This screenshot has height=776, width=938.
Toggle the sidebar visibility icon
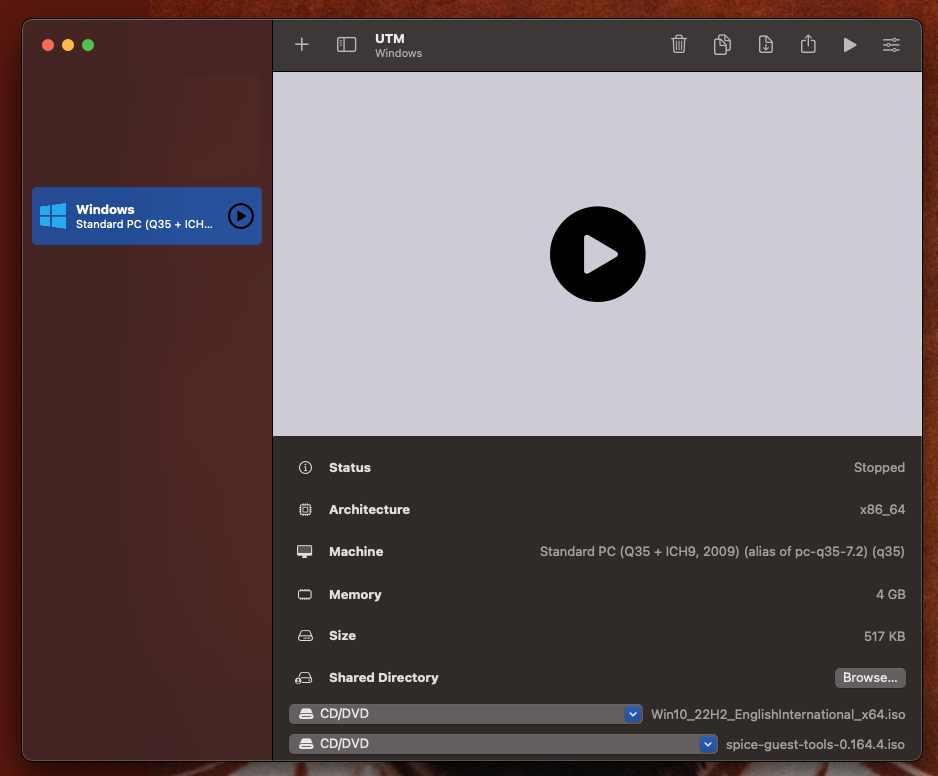pyautogui.click(x=346, y=44)
